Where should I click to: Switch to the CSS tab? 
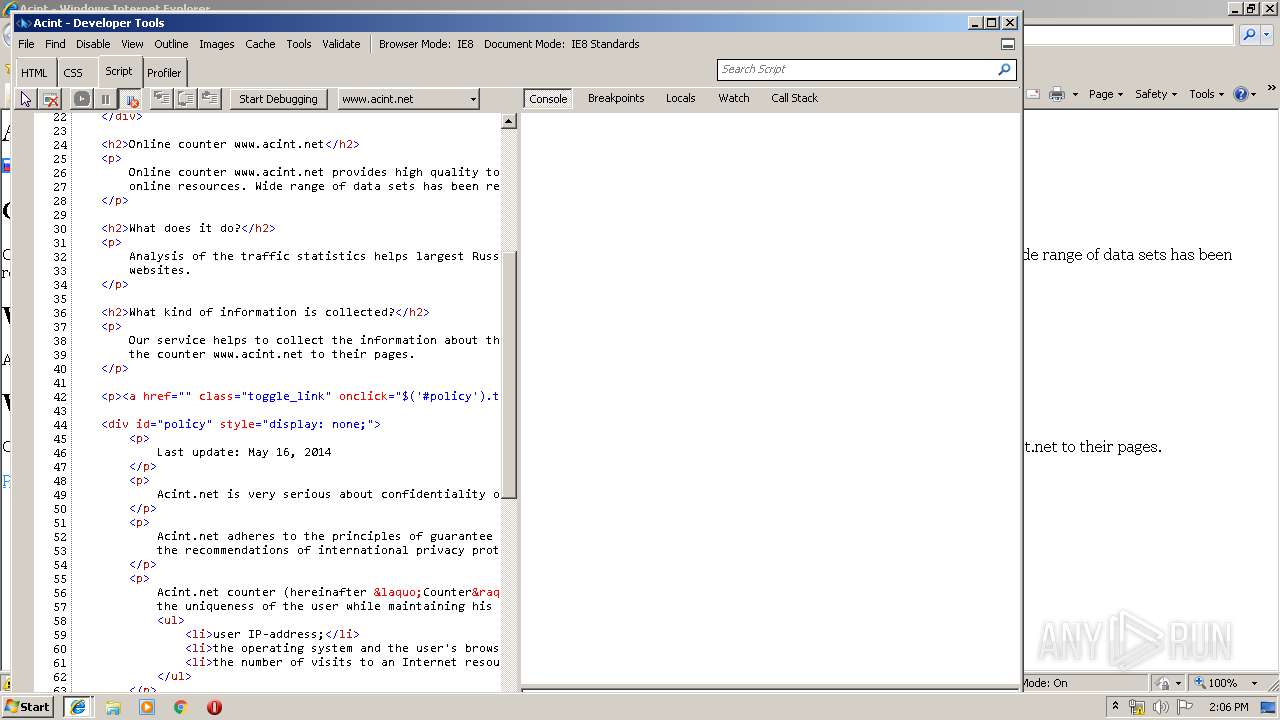[73, 73]
